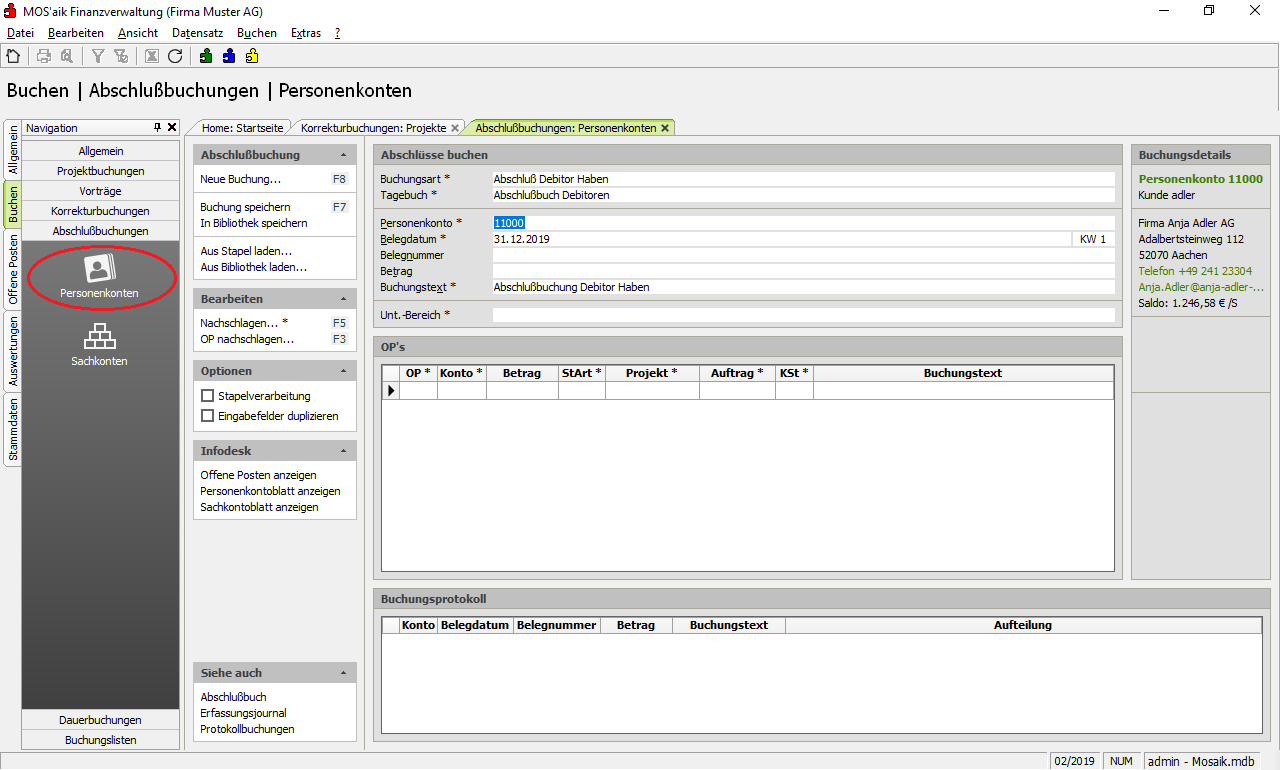Collapse the Siehe auch section

click(343, 673)
